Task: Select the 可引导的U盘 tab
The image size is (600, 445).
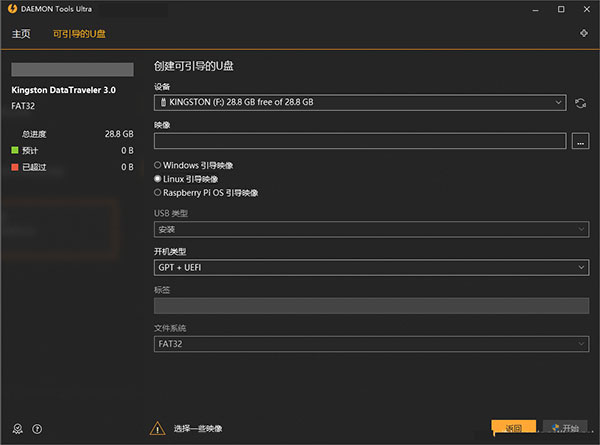Action: [x=80, y=34]
